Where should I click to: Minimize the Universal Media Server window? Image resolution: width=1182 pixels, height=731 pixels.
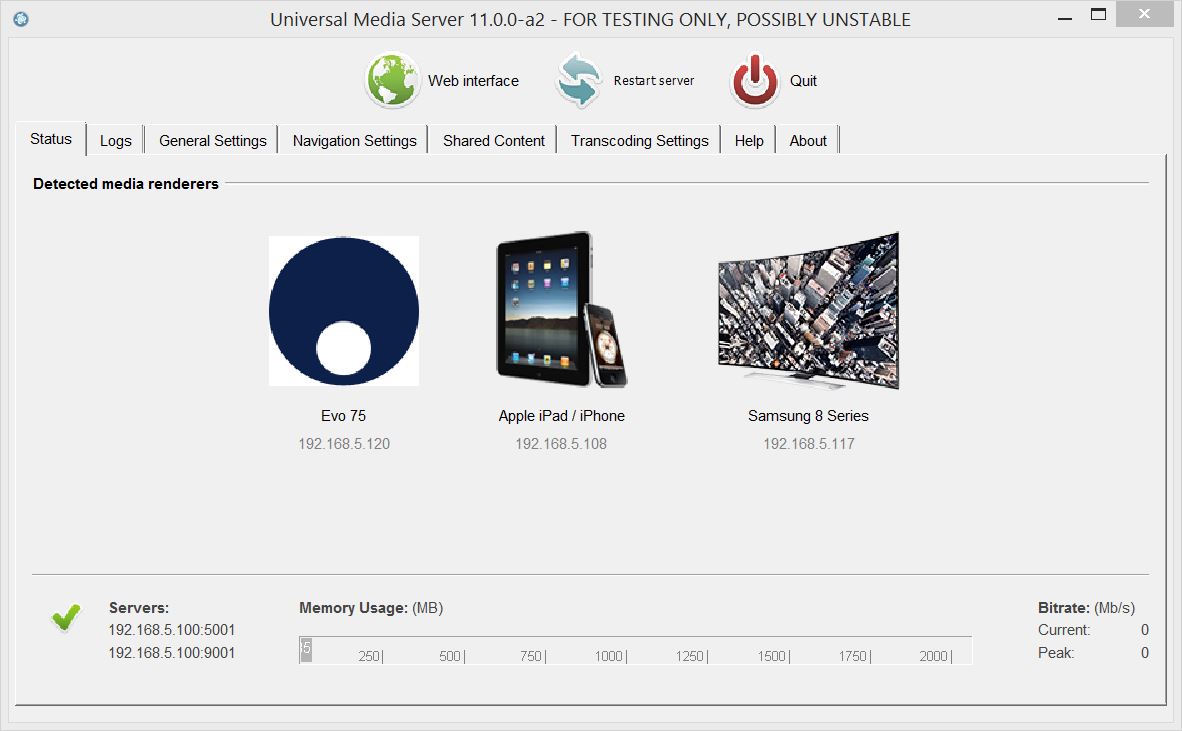pyautogui.click(x=1065, y=17)
